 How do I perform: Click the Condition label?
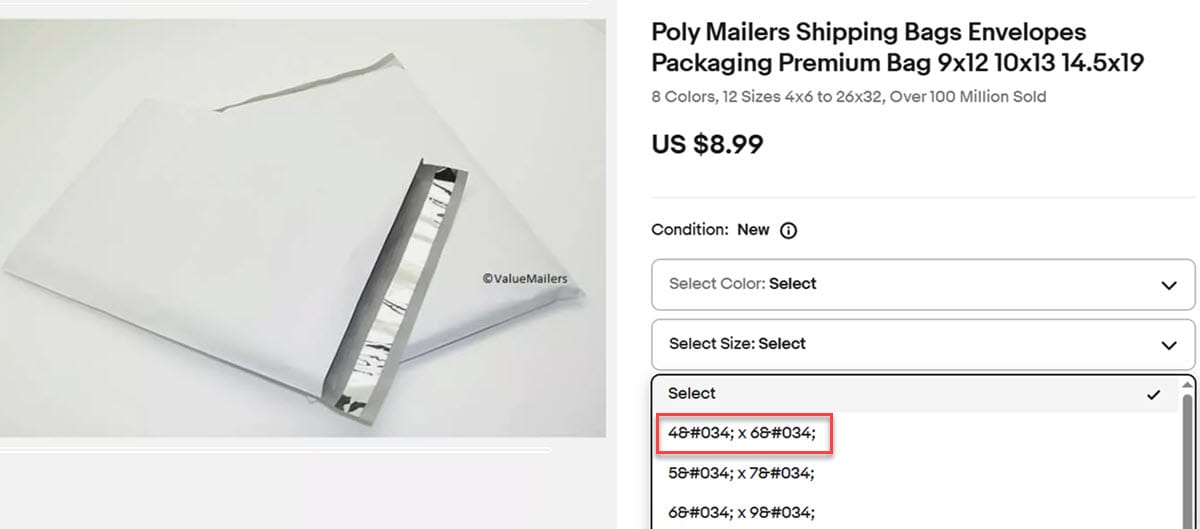coord(689,230)
